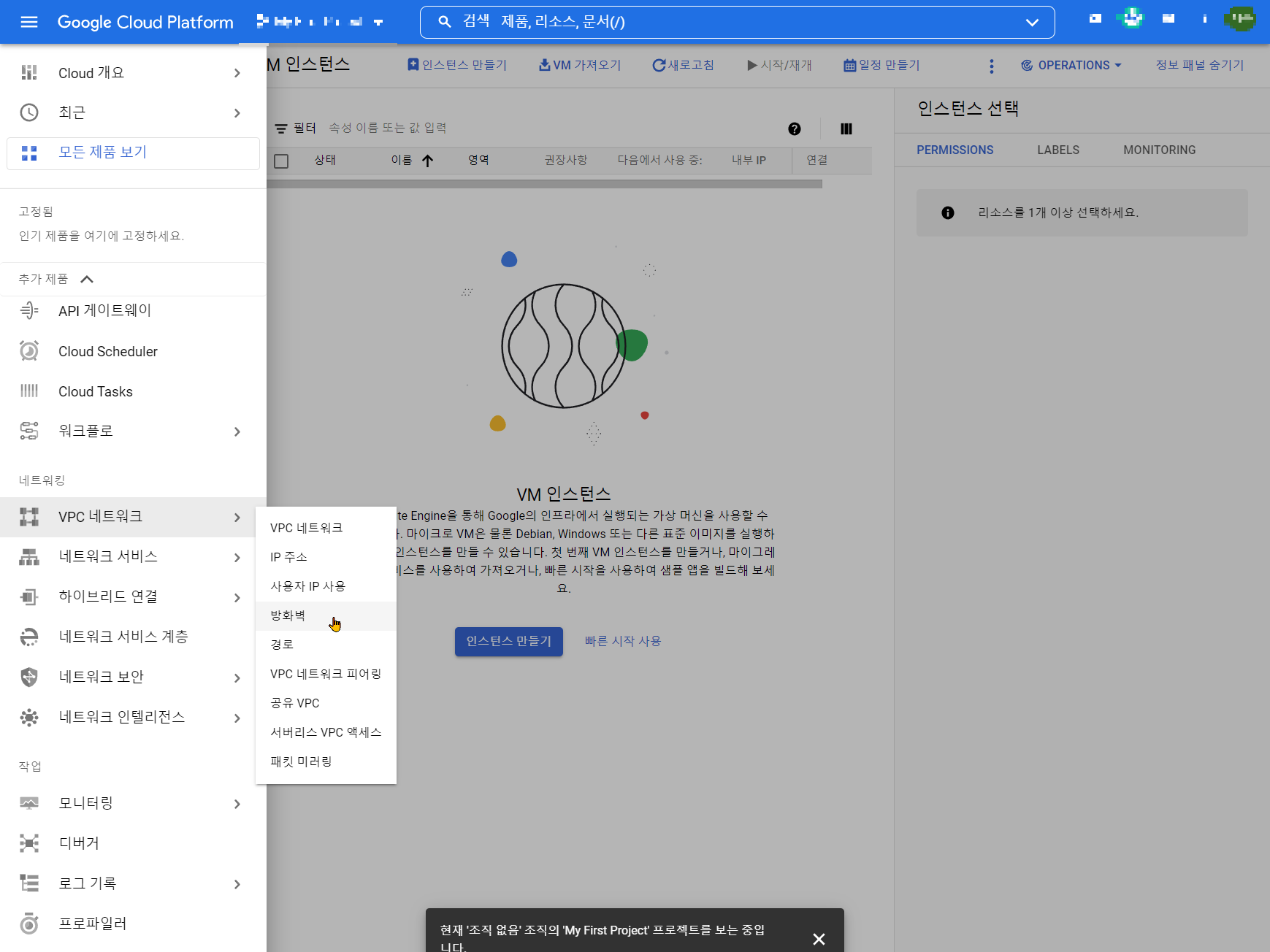Select 서버리스 VPC 액세스 menu item
The image size is (1270, 952).
[326, 732]
